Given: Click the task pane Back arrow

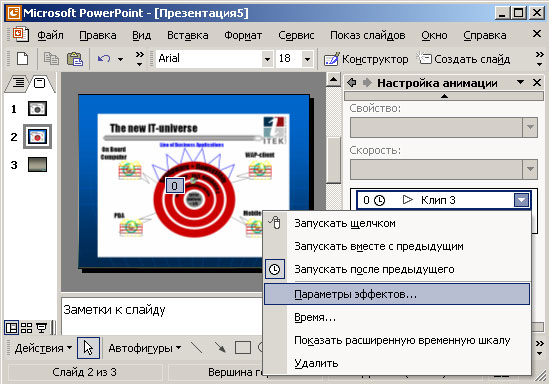Looking at the screenshot, I should click(x=352, y=83).
